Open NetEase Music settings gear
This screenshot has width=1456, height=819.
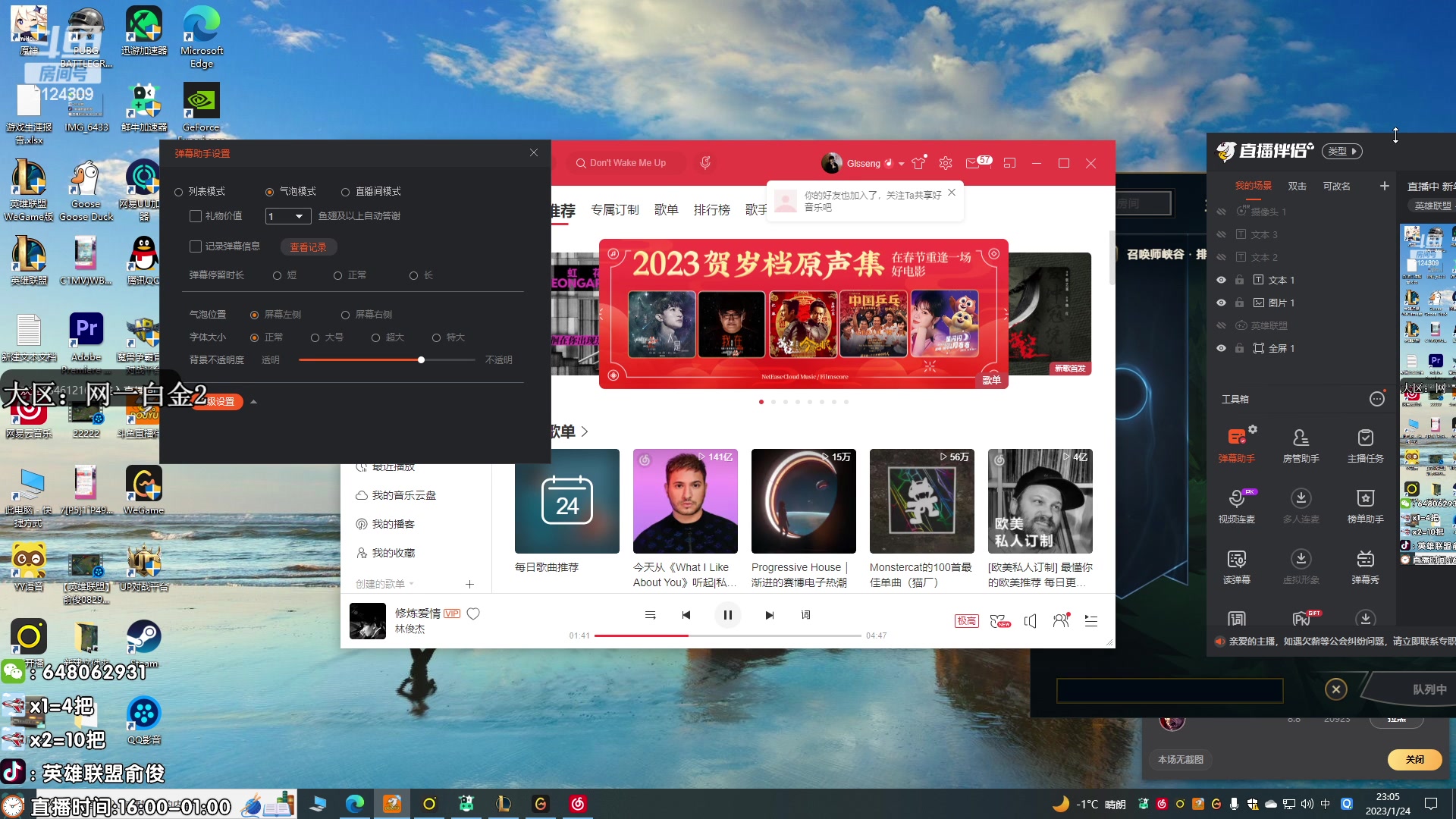pos(946,163)
